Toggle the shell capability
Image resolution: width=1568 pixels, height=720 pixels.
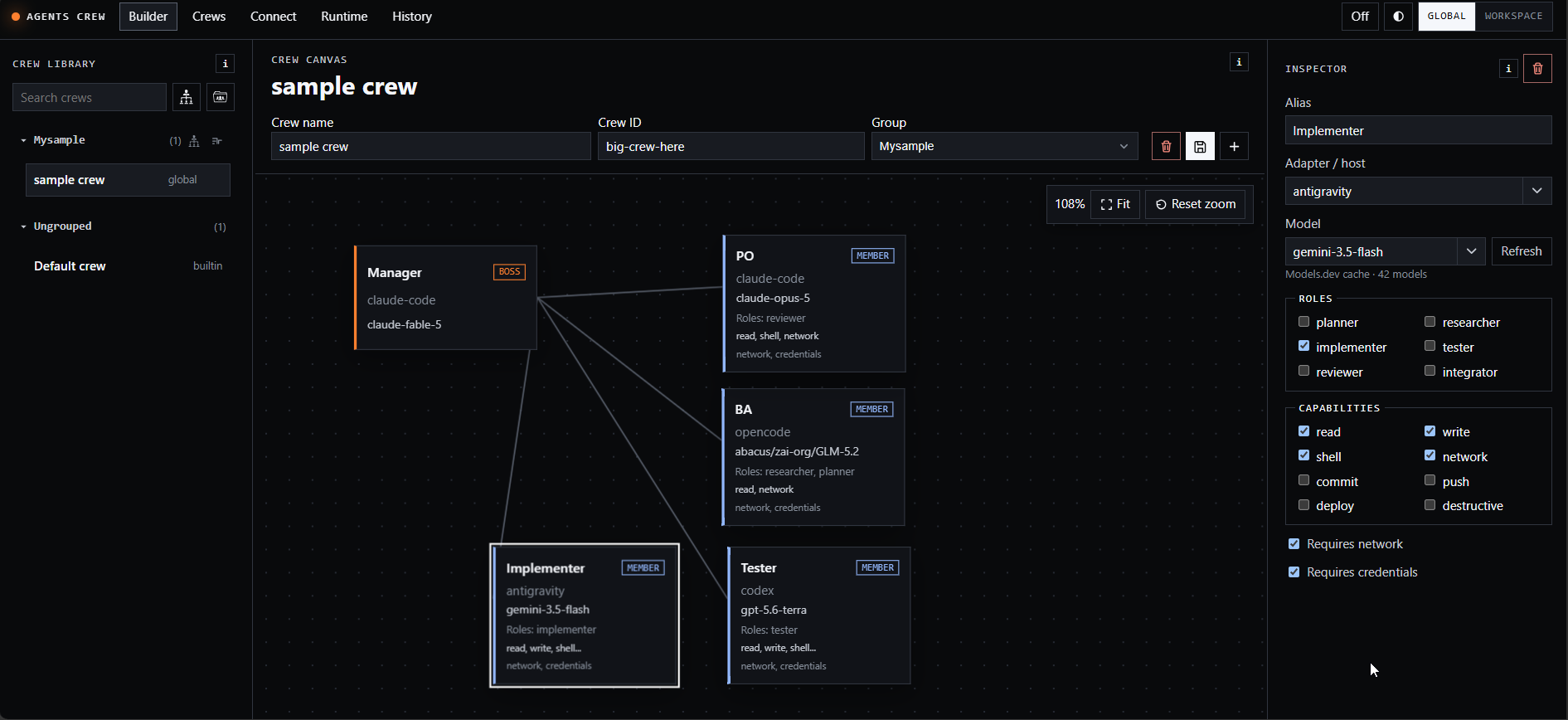1304,455
